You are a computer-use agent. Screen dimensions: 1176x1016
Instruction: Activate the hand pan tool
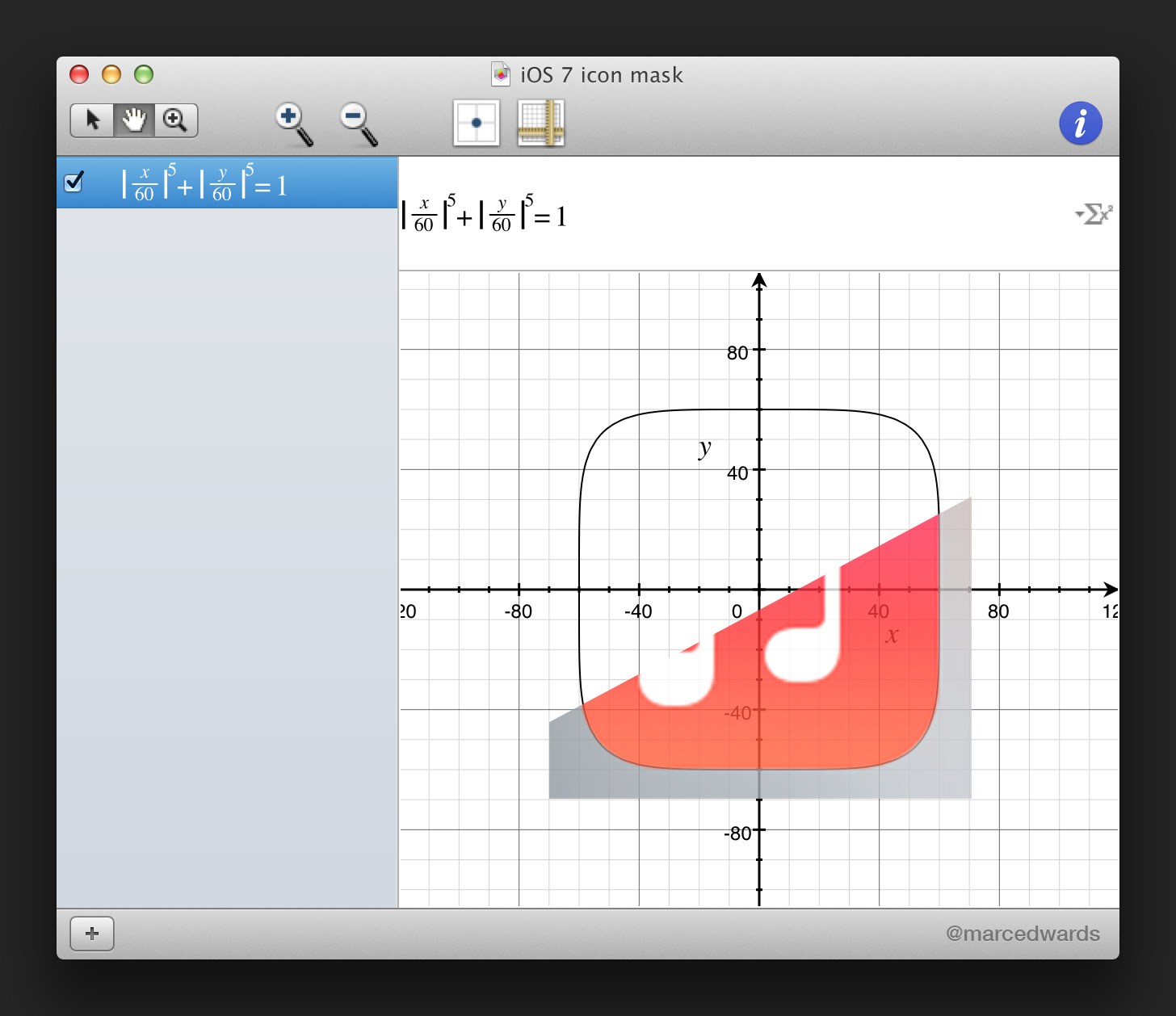pyautogui.click(x=134, y=120)
